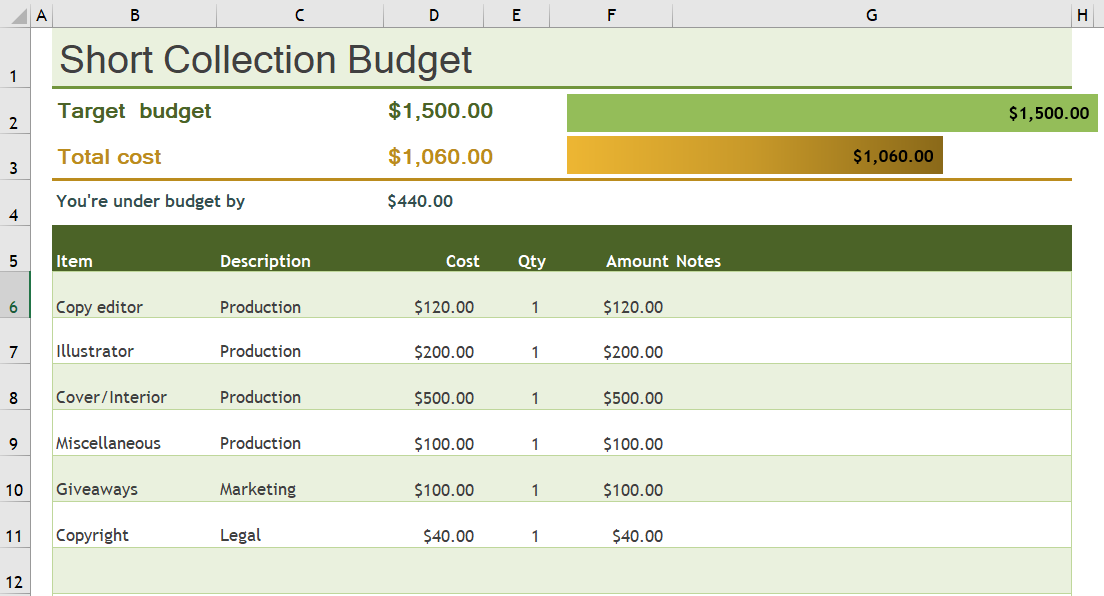Select the Marketing description cell
Screen dimensions: 1104x596
pyautogui.click(x=258, y=489)
